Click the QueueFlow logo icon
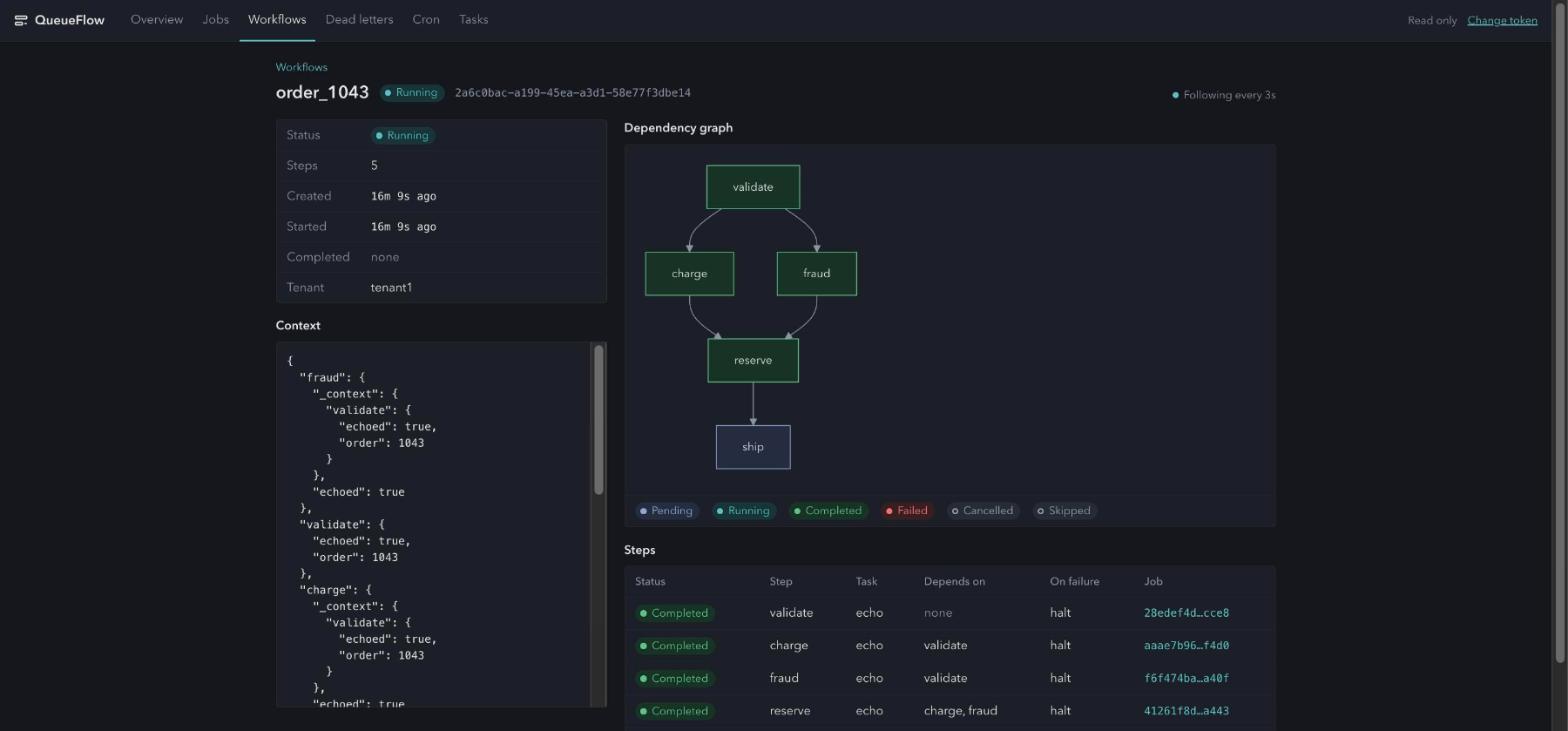 click(20, 20)
